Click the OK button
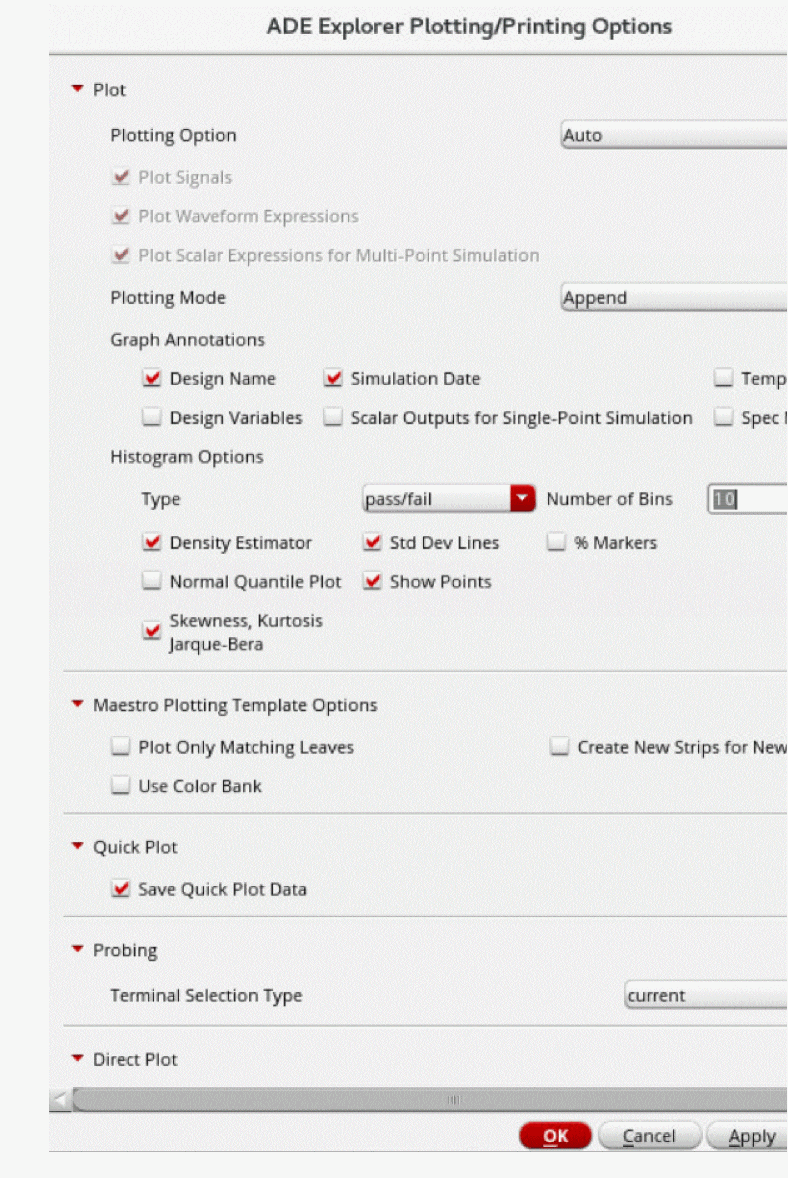 555,1136
